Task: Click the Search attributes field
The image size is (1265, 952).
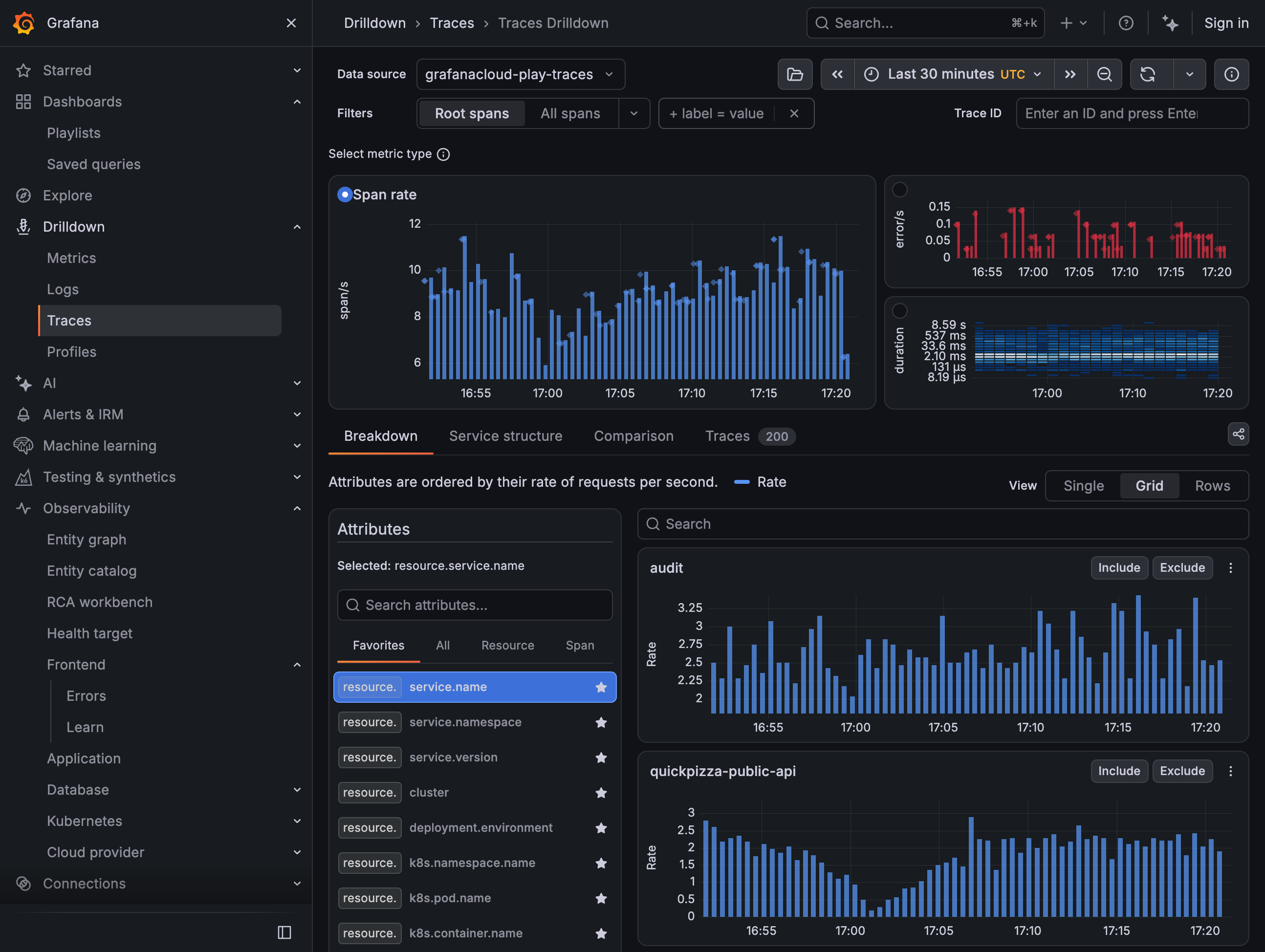Action: [x=475, y=605]
